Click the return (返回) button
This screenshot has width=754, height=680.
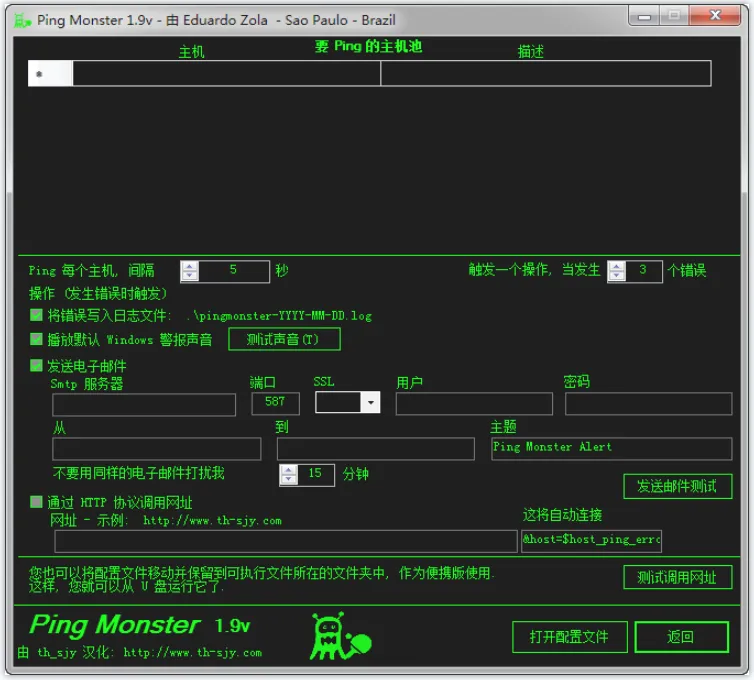tap(681, 637)
